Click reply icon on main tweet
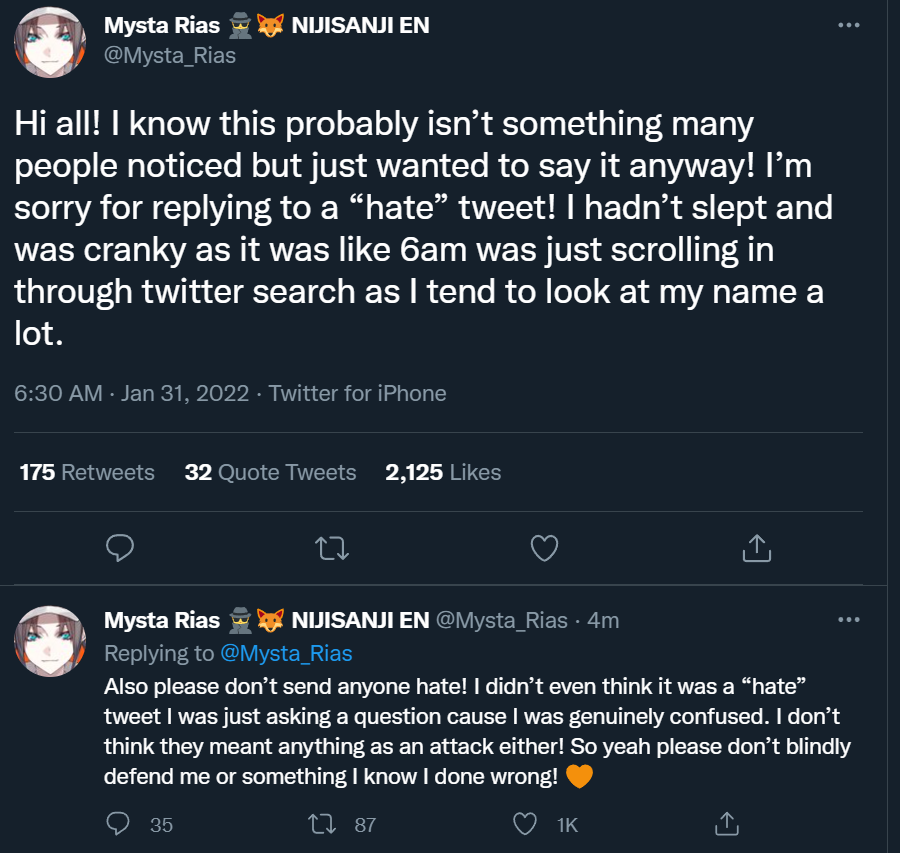Viewport: 900px width, 853px height. (120, 548)
